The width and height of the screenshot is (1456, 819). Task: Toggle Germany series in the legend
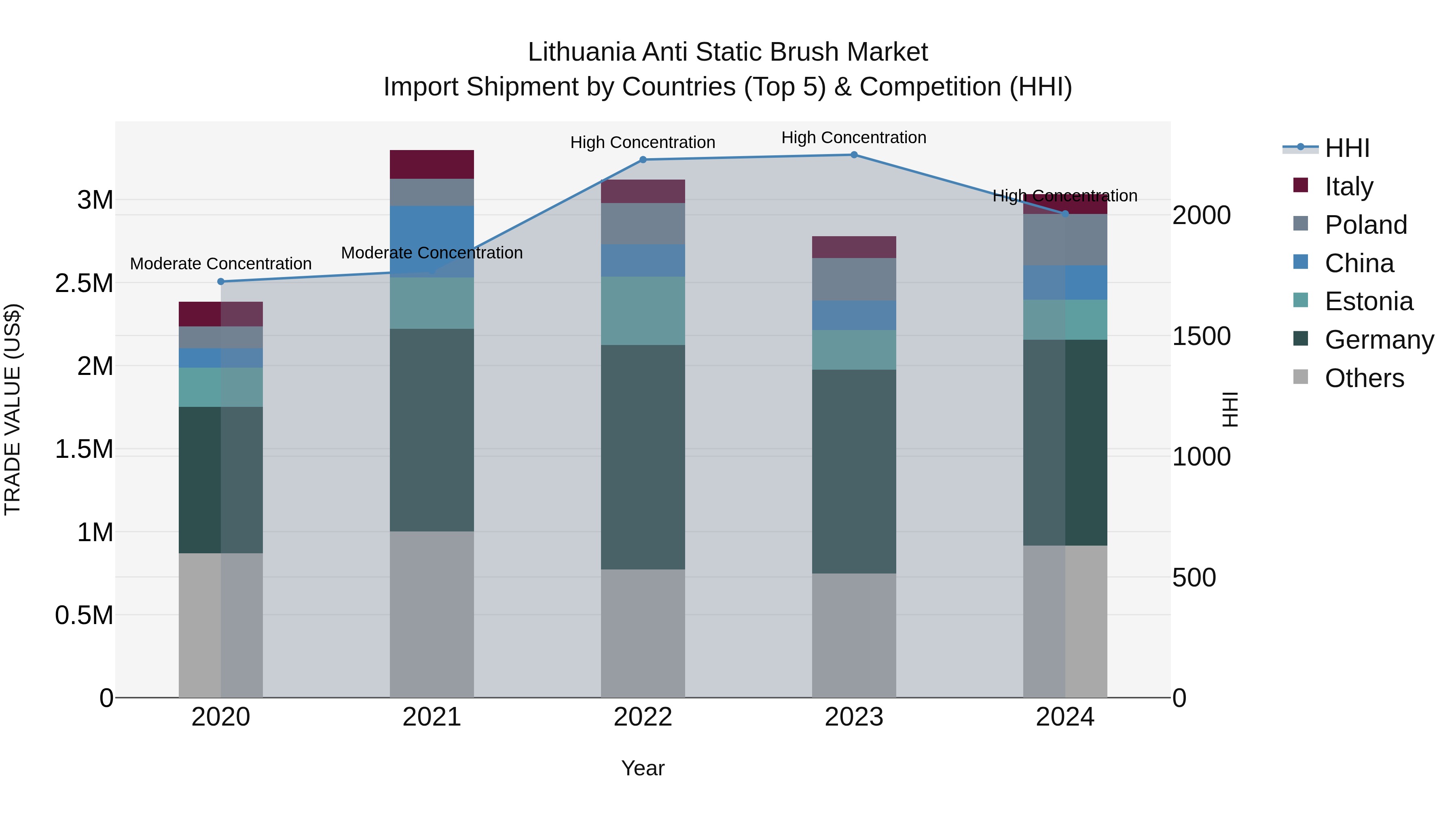pyautogui.click(x=1363, y=340)
